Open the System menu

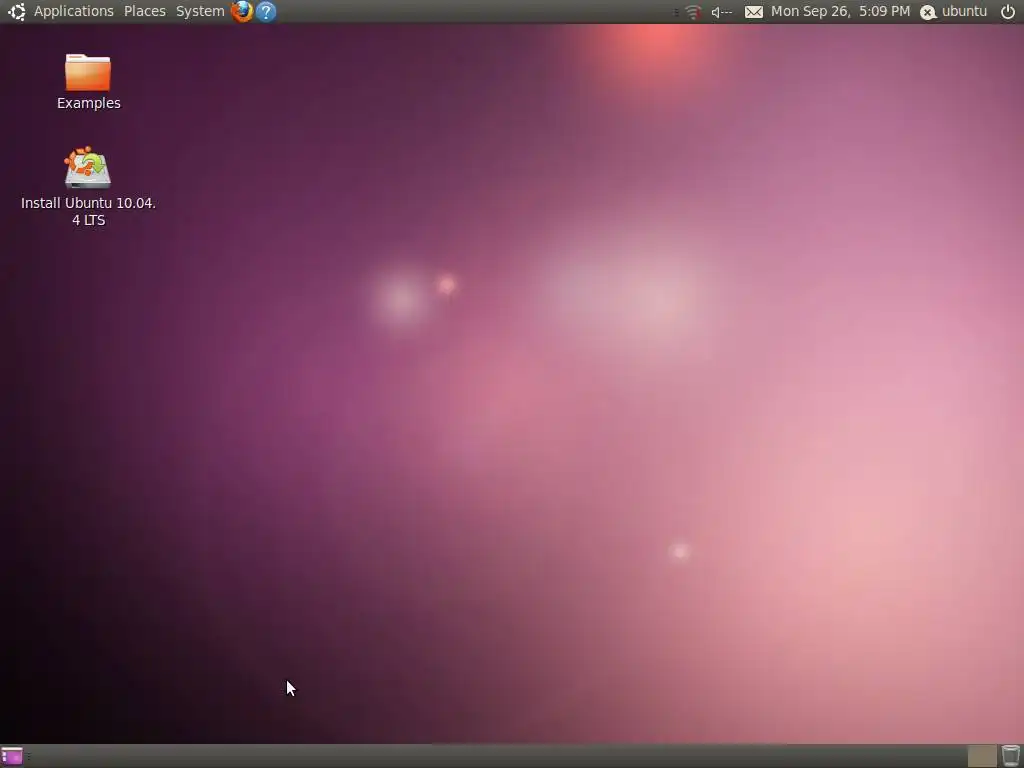click(x=200, y=11)
